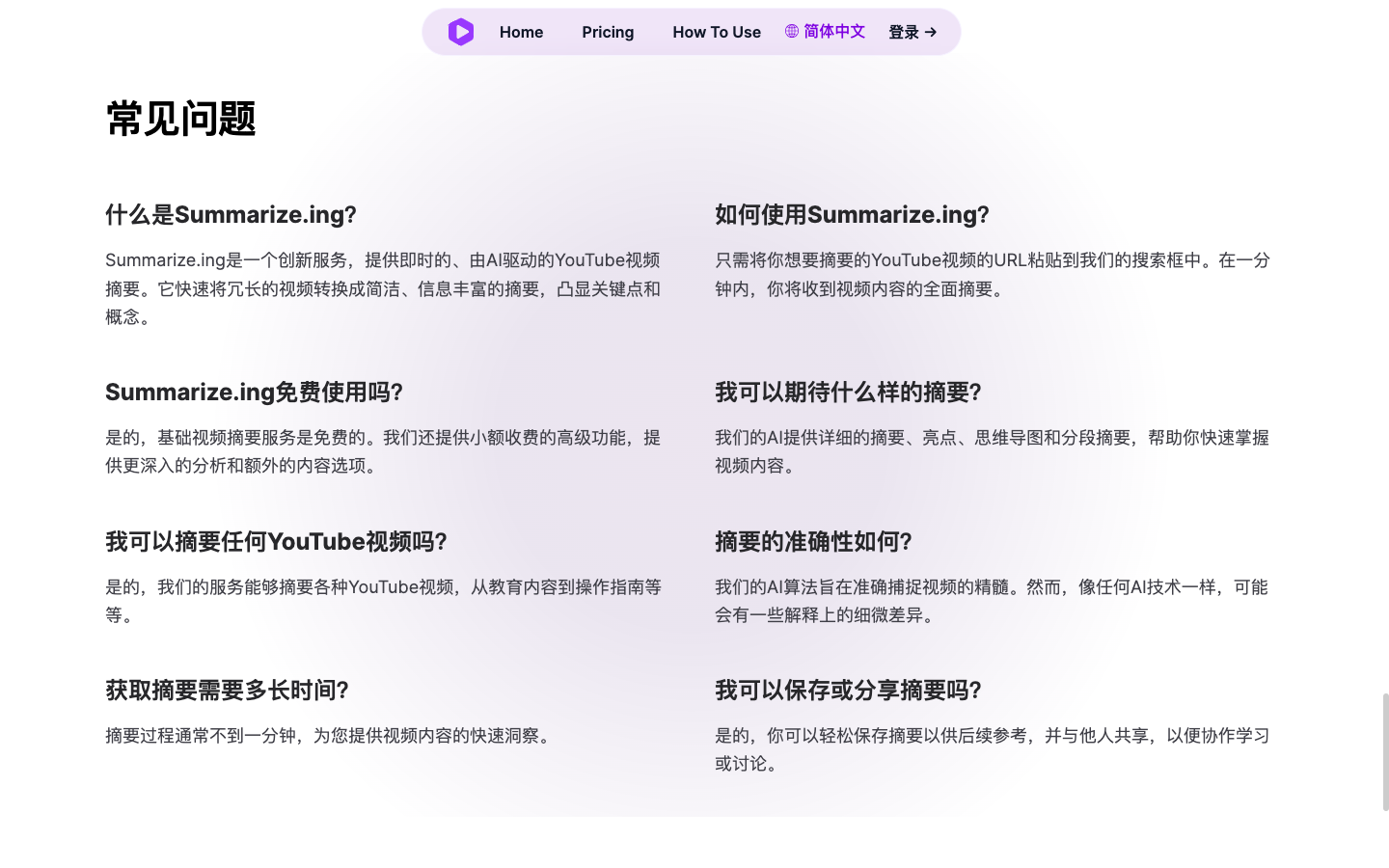Open the 简体中文 language selector

tap(825, 32)
